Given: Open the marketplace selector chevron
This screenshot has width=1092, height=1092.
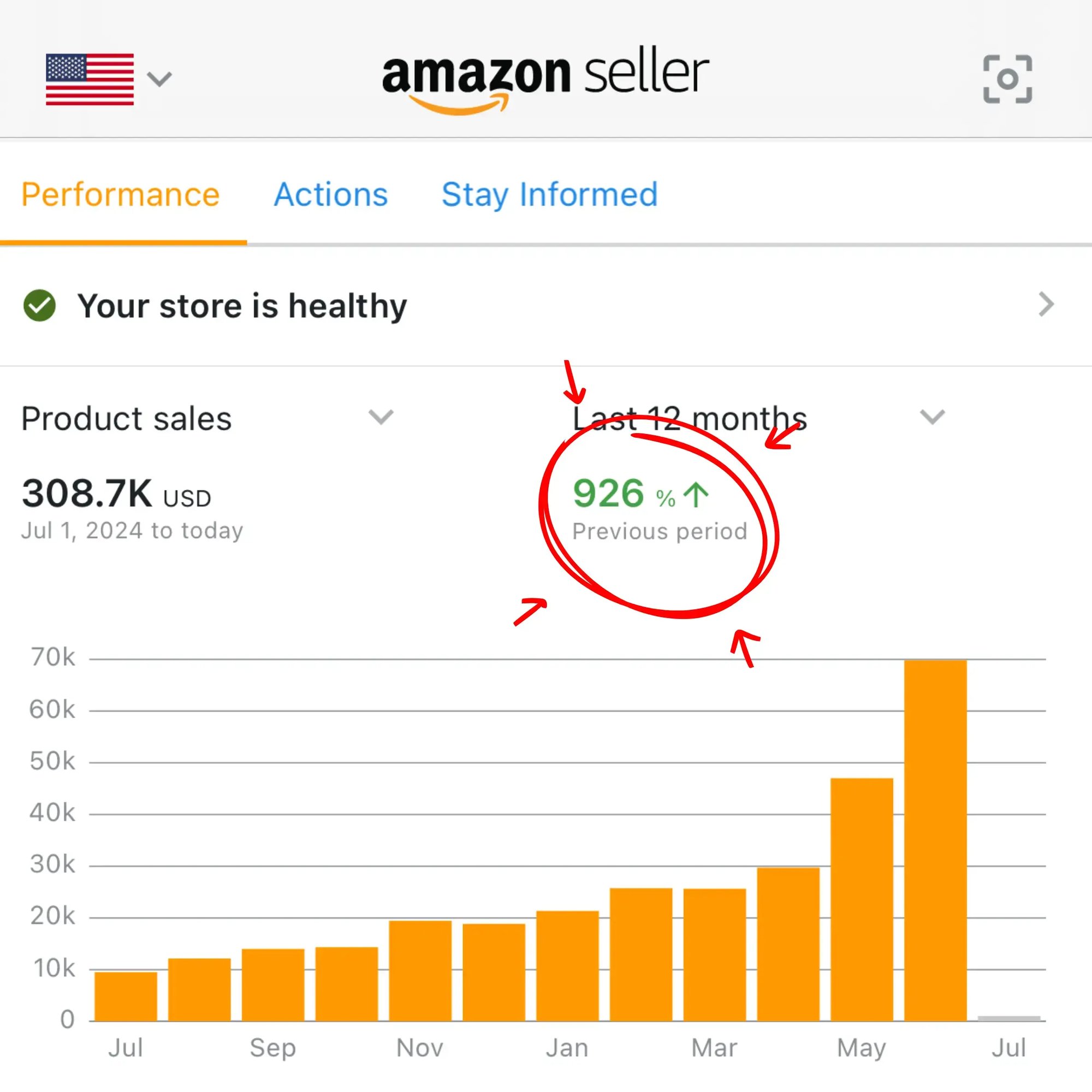Looking at the screenshot, I should pos(159,79).
